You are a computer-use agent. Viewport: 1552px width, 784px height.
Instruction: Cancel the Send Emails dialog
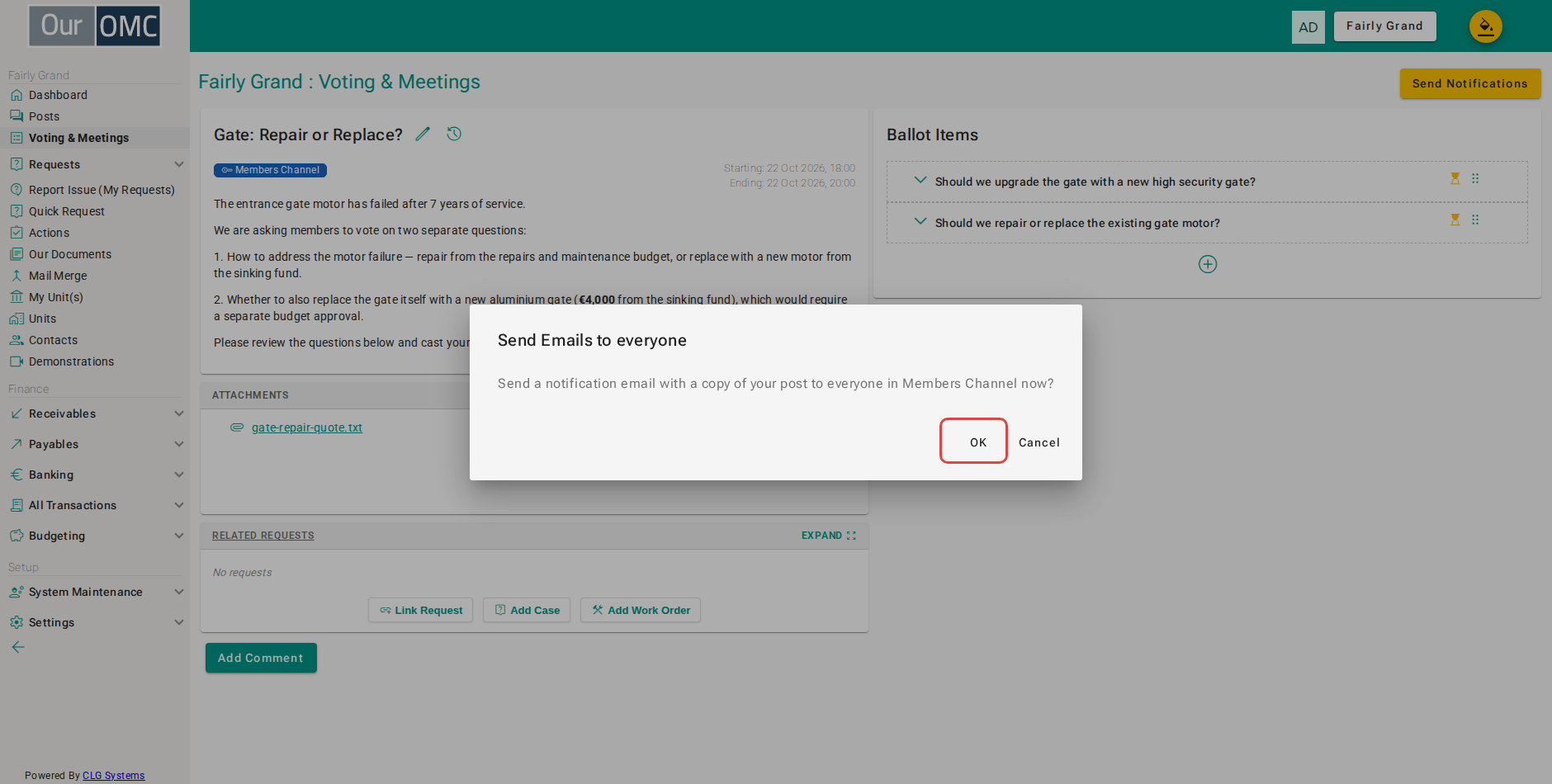point(1039,442)
